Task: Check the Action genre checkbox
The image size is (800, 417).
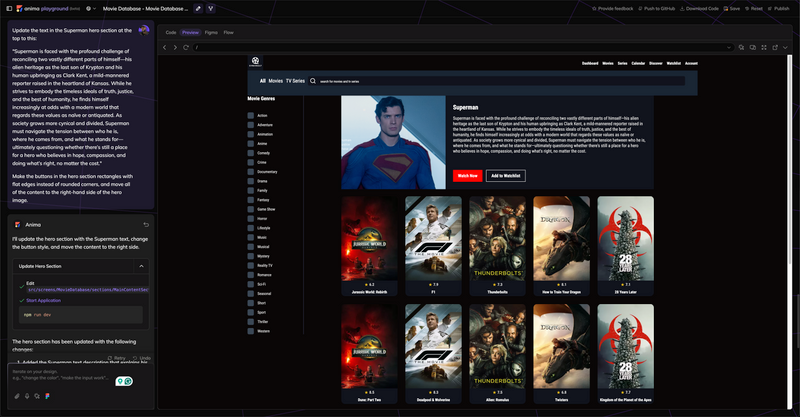Action: 251,115
